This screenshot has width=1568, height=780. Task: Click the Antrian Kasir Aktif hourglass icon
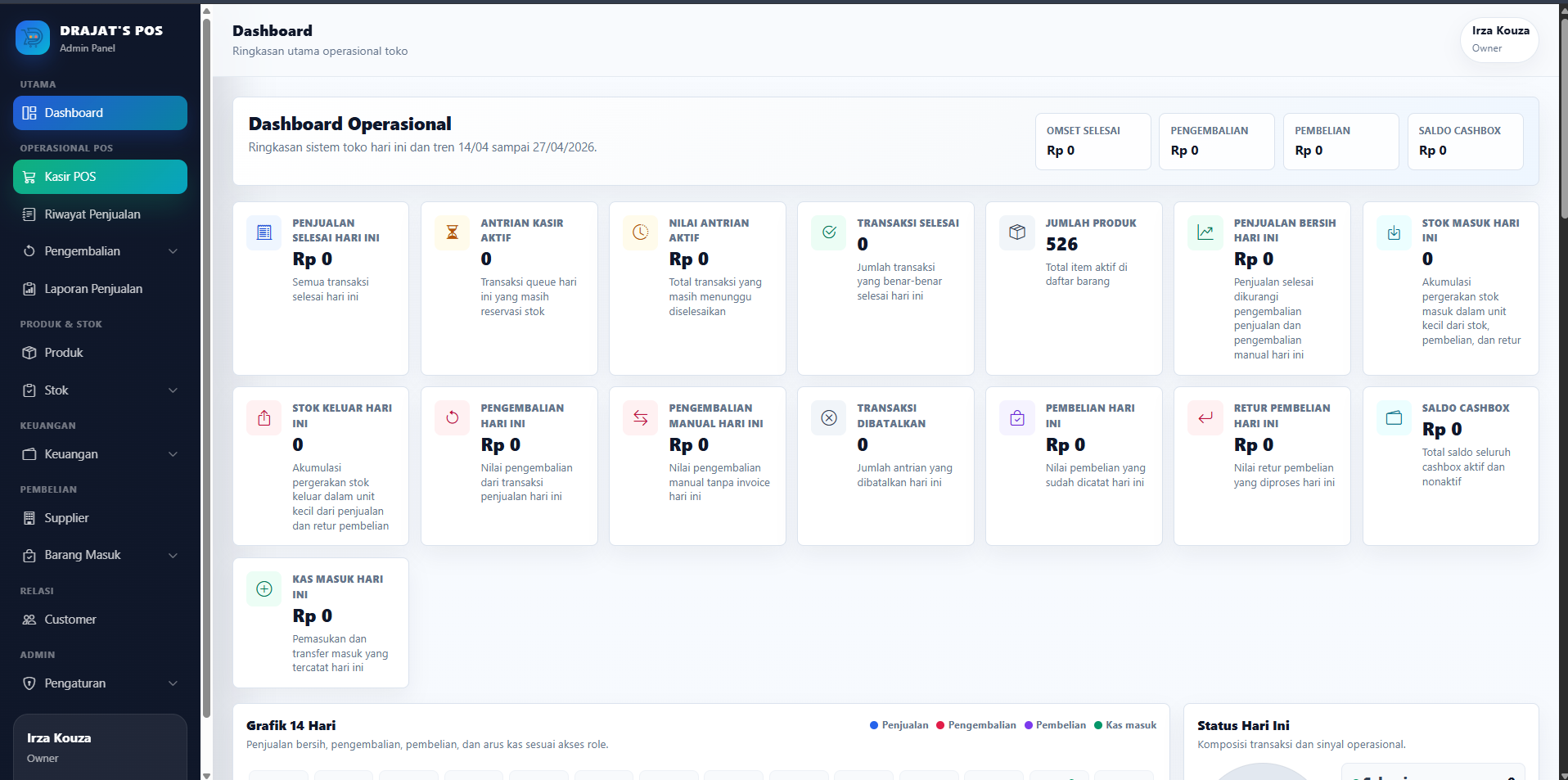[x=453, y=232]
